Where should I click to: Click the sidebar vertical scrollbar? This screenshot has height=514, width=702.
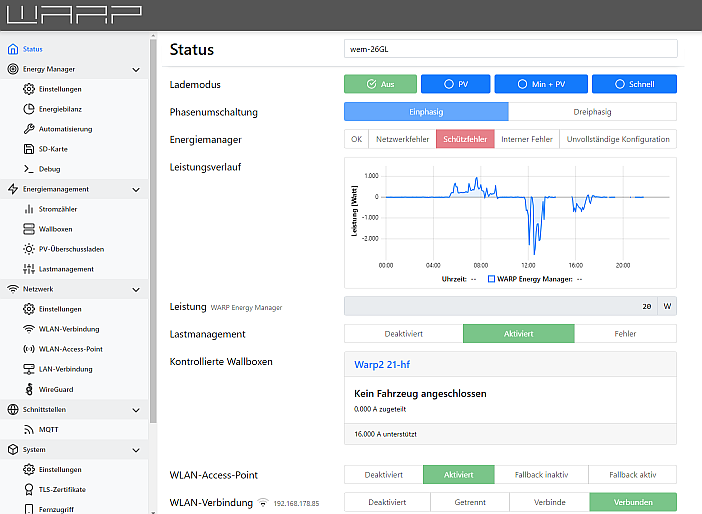coord(153,231)
